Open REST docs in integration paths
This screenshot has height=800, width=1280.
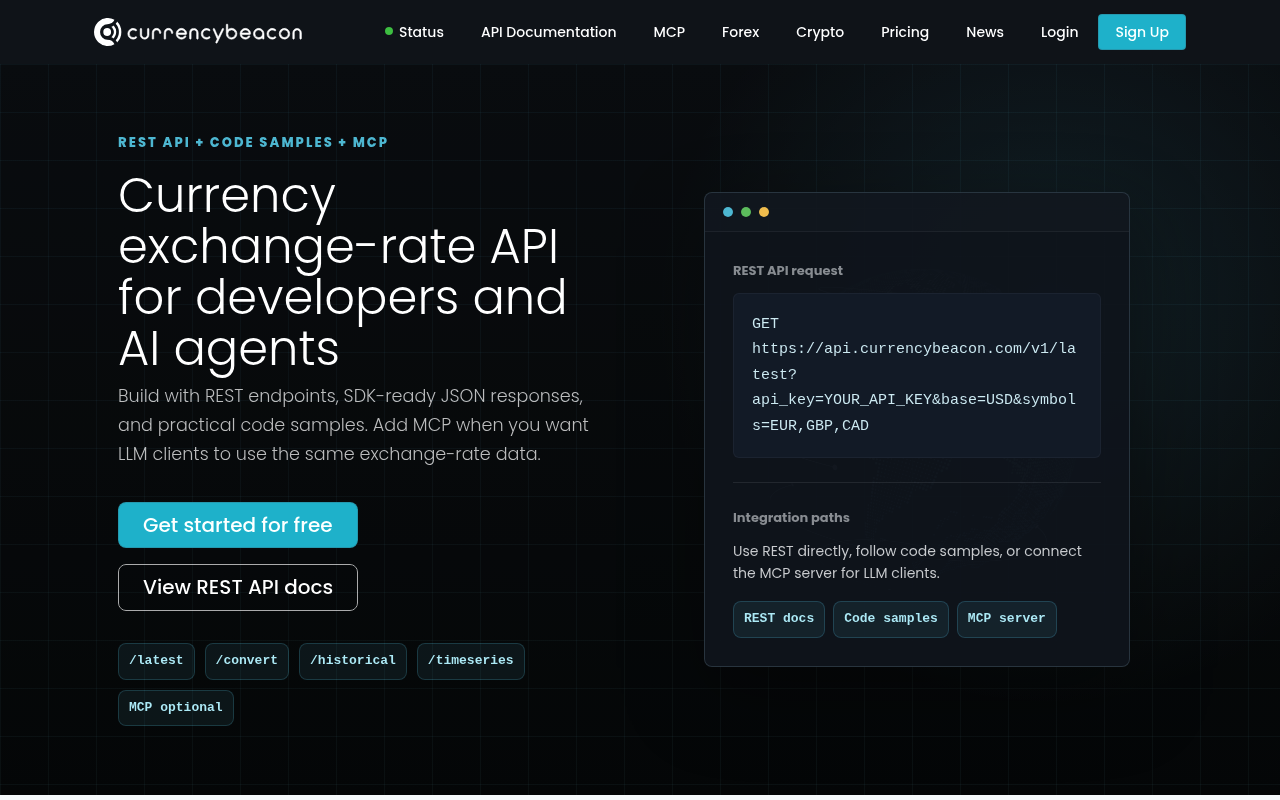[x=779, y=619]
